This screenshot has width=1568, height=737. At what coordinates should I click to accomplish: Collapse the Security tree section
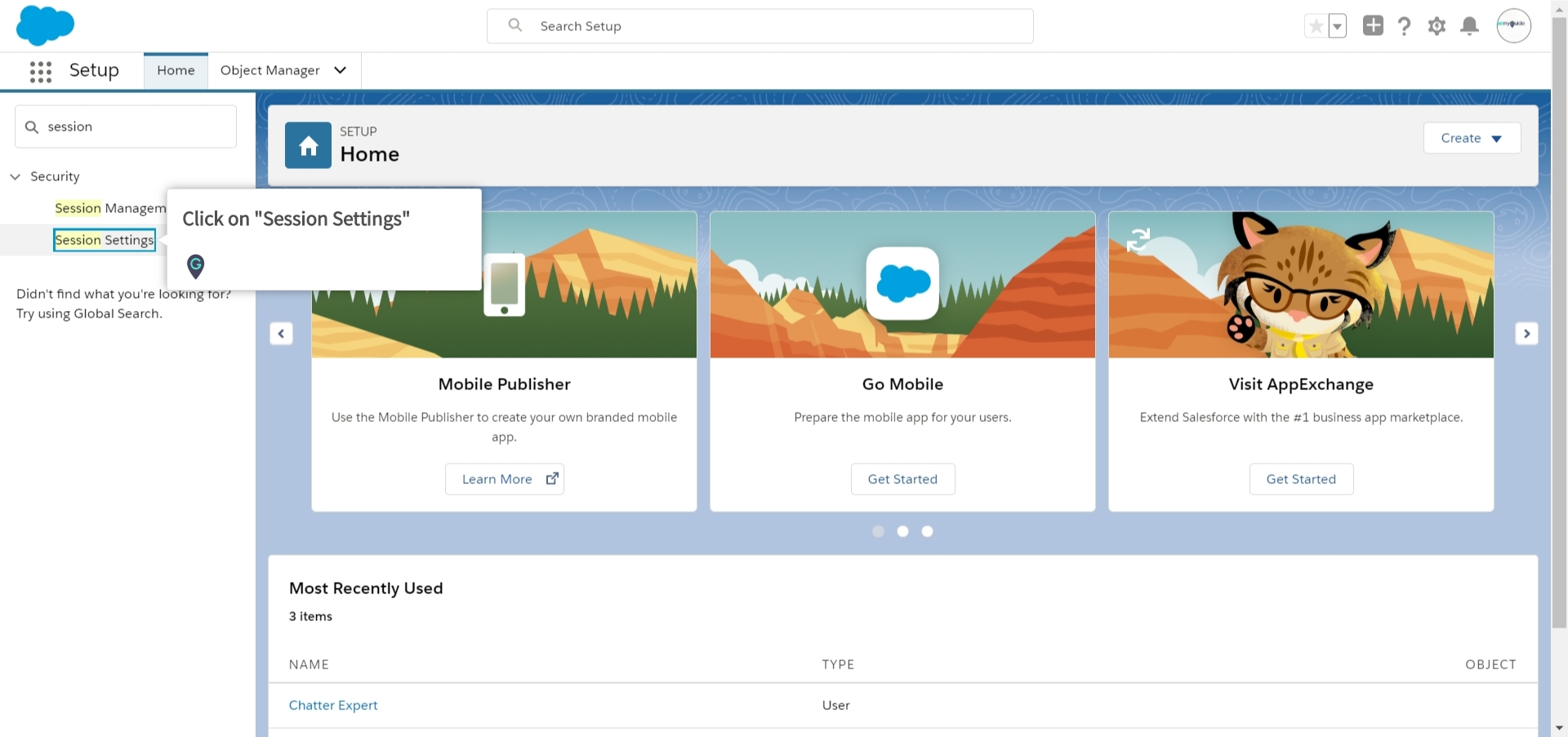pyautogui.click(x=15, y=176)
